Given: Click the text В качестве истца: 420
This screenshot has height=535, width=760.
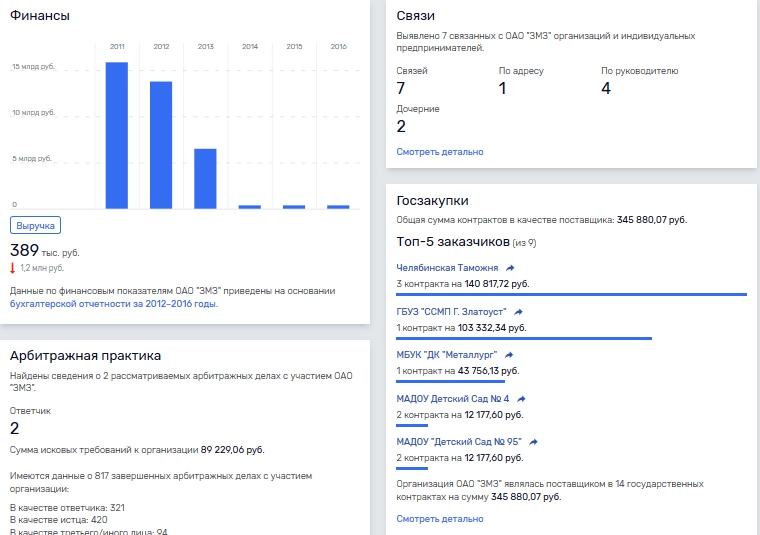Looking at the screenshot, I should (x=59, y=519).
